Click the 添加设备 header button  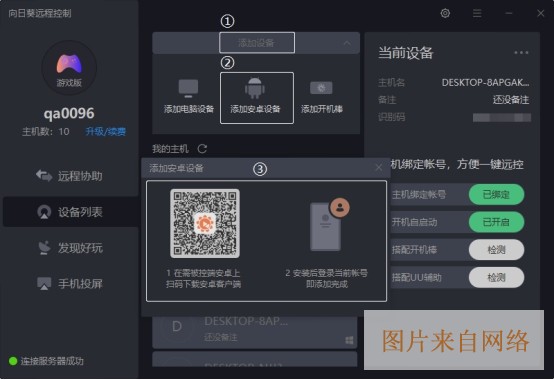coord(257,43)
